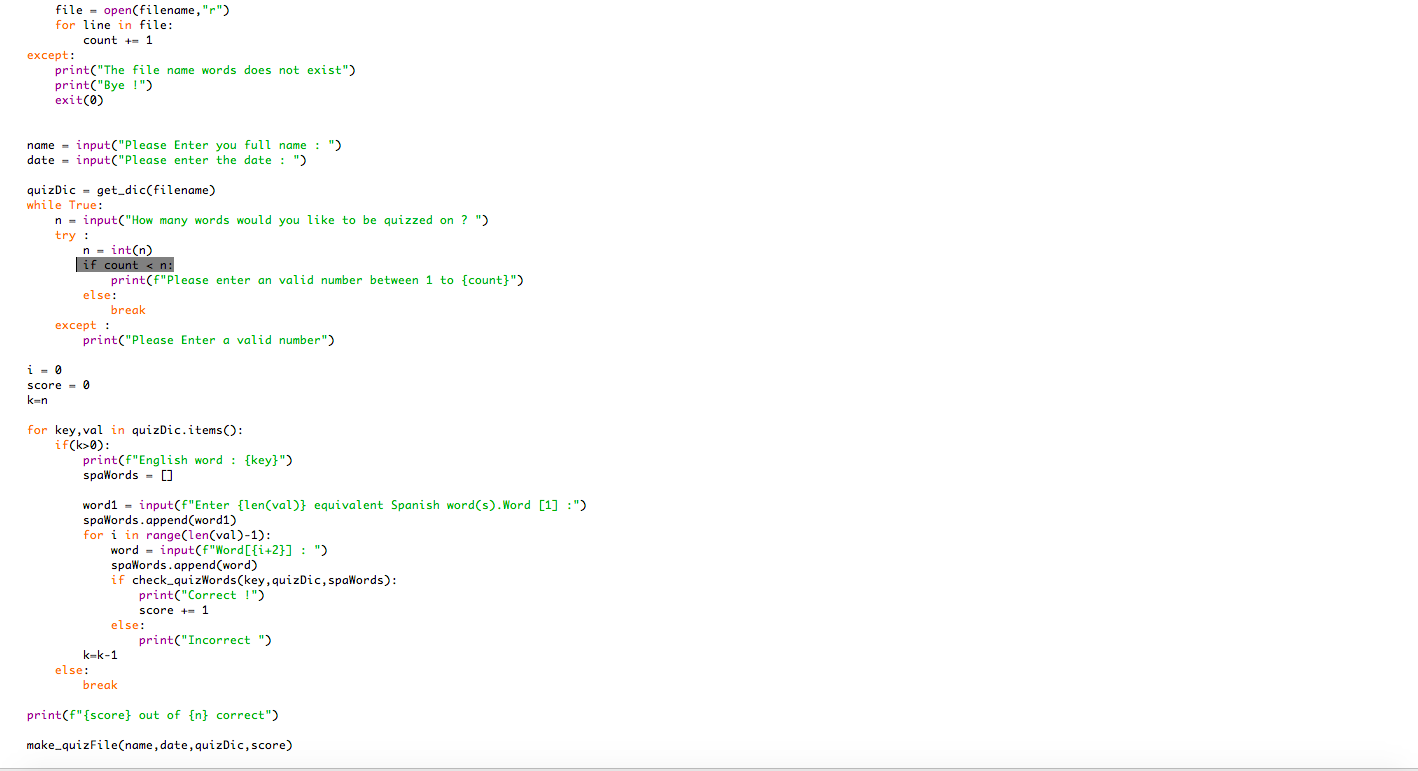
Task: Place cursor on 'for line in file:'
Action: pos(114,25)
